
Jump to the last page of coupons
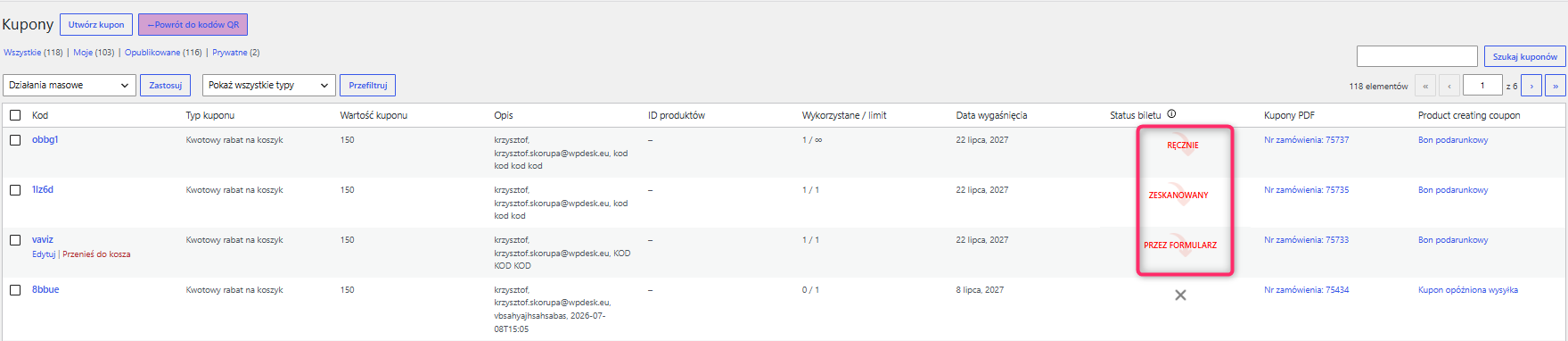pos(1556,86)
